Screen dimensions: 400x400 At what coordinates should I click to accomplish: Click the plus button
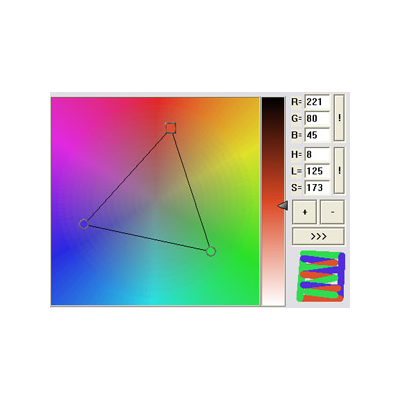(304, 212)
